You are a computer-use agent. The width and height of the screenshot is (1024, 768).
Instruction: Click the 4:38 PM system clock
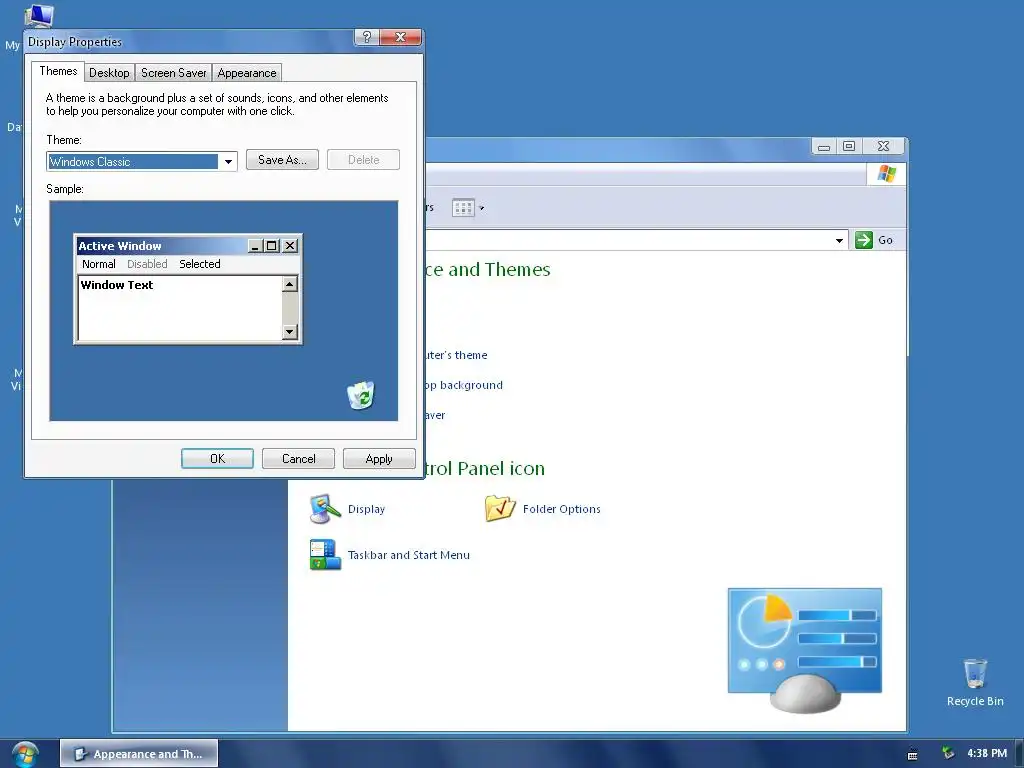[987, 754]
